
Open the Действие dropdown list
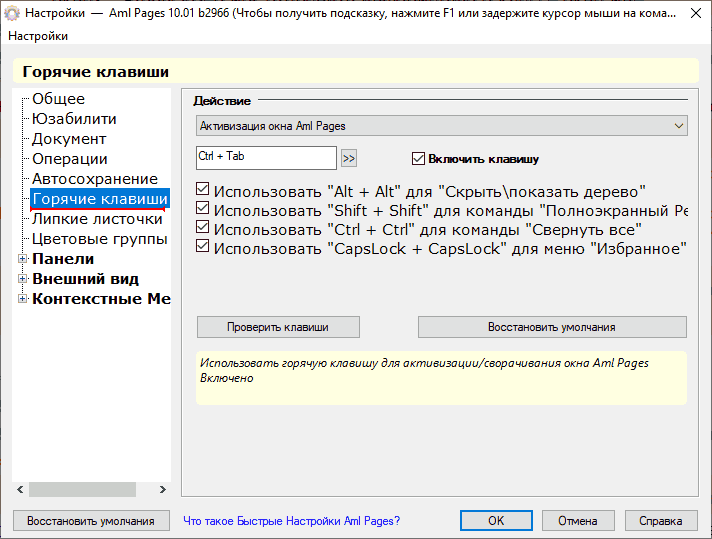pos(442,126)
